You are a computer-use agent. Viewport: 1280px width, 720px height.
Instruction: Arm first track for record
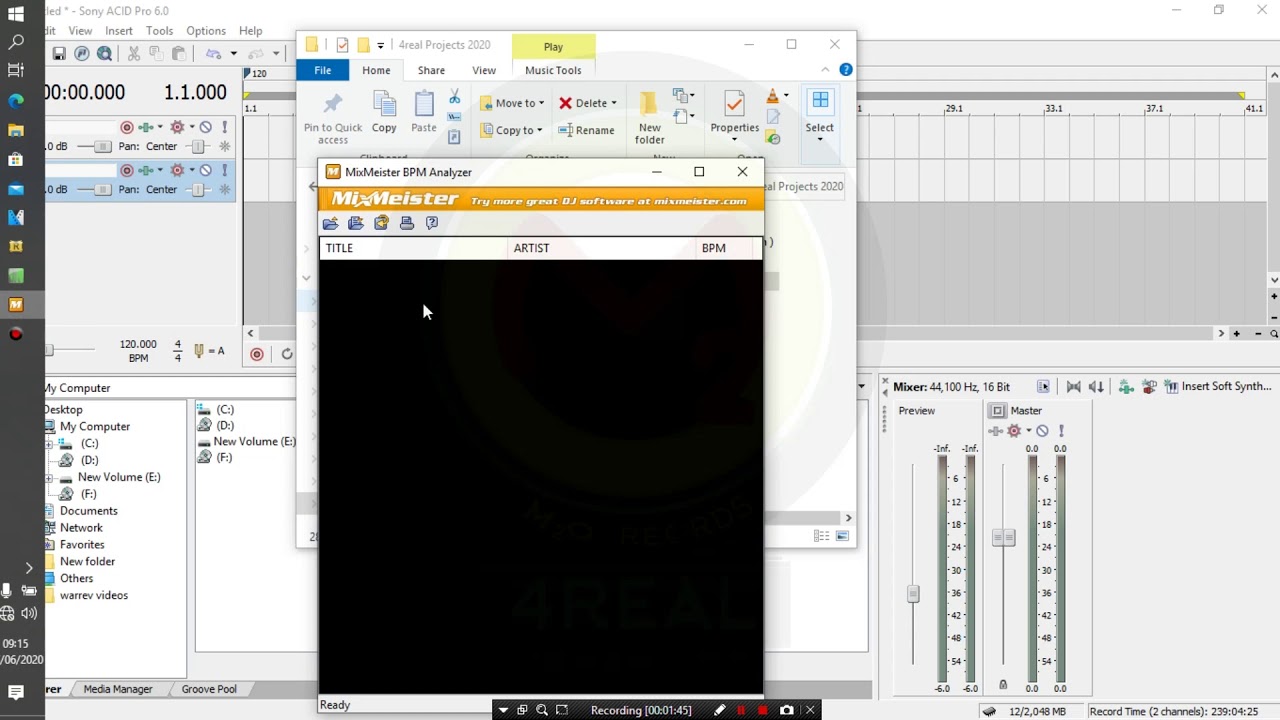click(x=127, y=127)
